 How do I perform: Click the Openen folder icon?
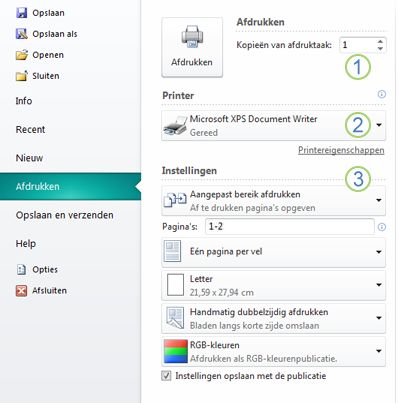coord(22,55)
